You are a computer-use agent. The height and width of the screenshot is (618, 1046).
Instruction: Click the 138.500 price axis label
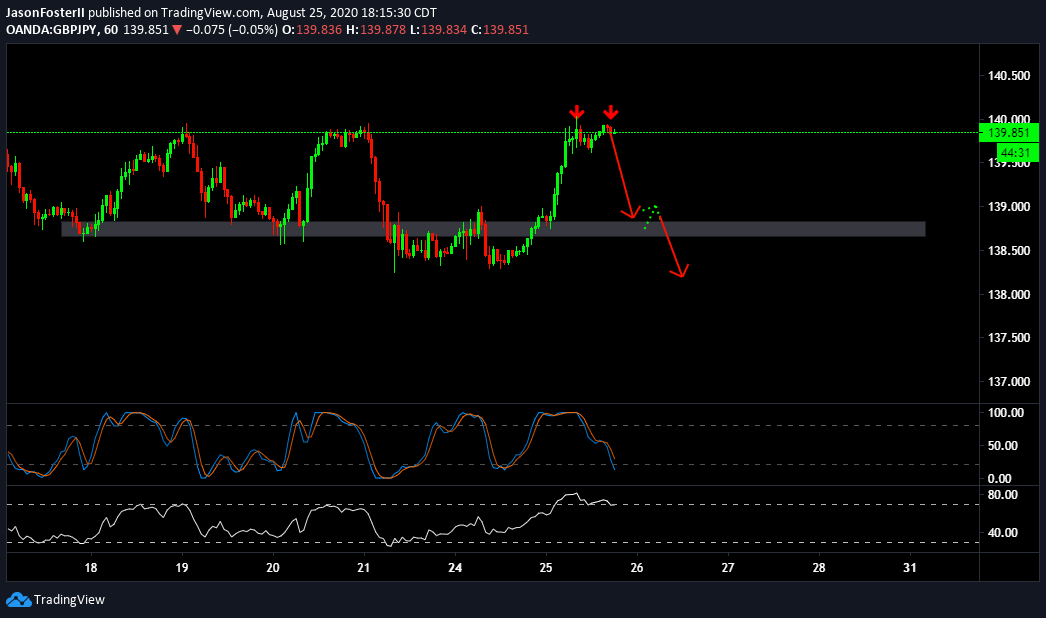tap(1009, 251)
